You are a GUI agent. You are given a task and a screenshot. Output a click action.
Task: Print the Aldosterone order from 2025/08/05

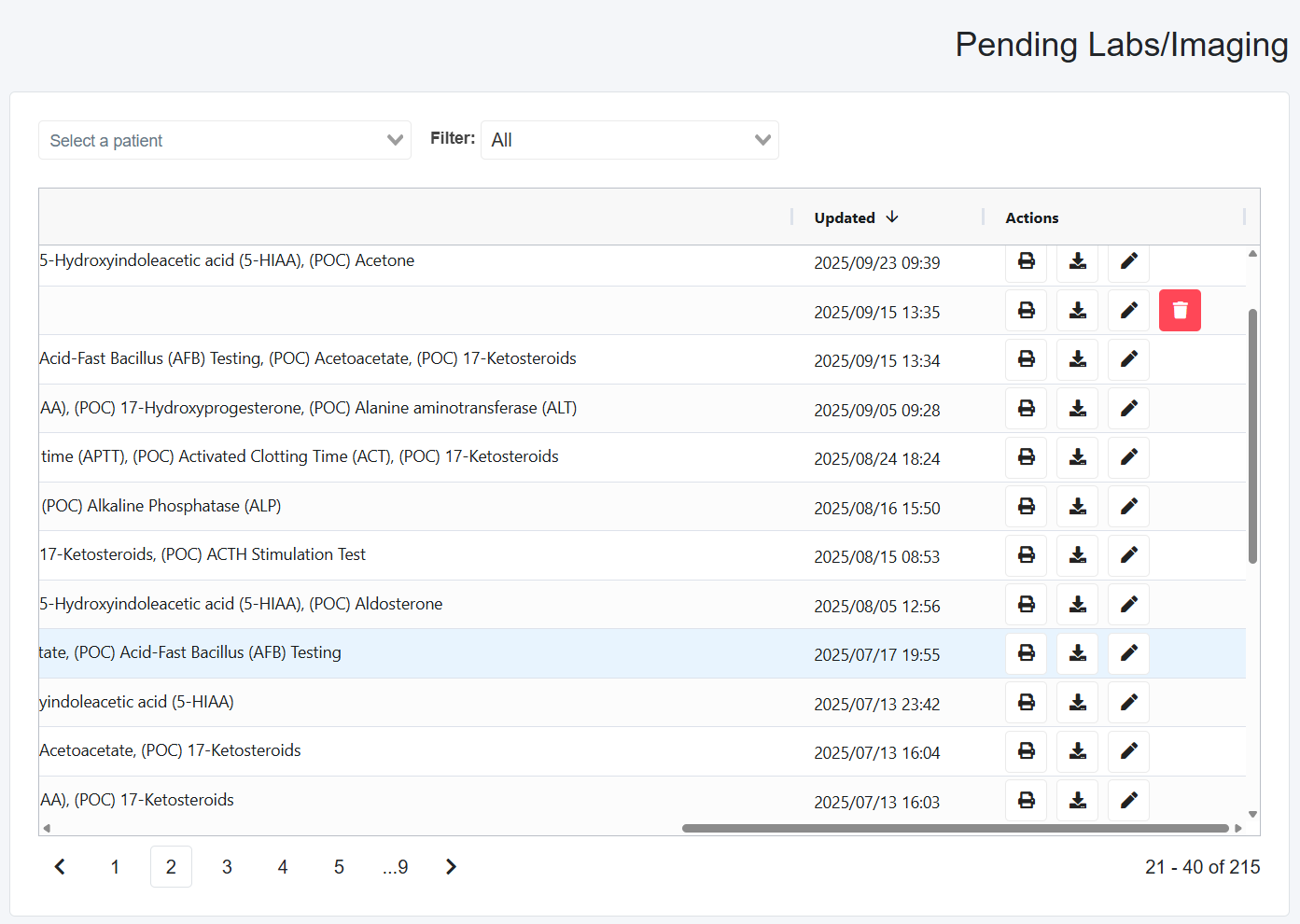[x=1026, y=605]
